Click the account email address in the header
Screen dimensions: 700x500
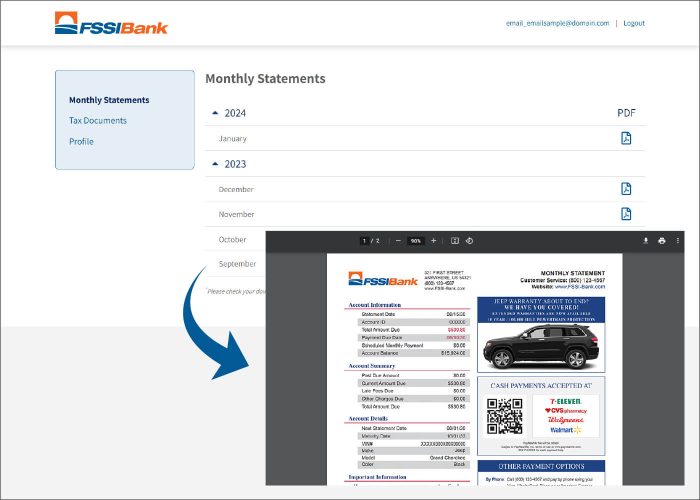pyautogui.click(x=557, y=23)
